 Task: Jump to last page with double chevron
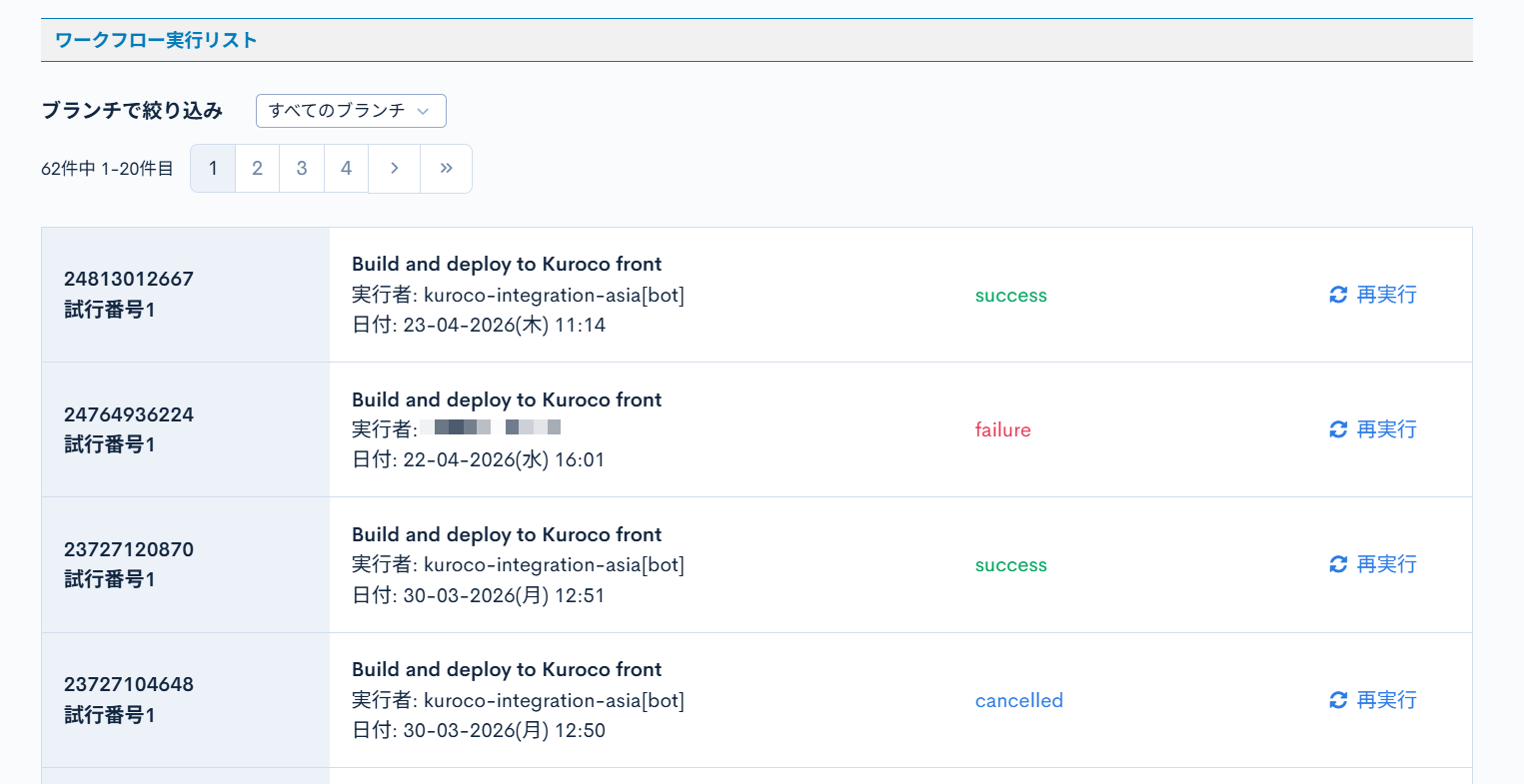[446, 169]
